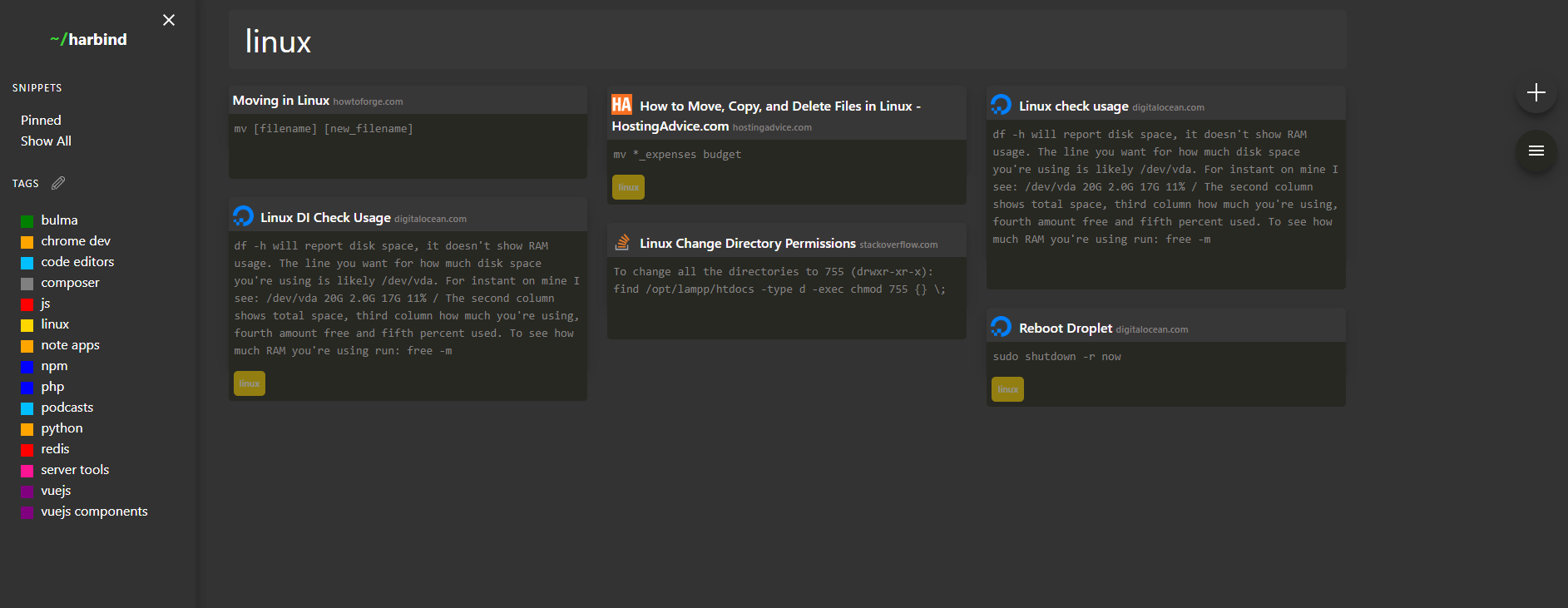The width and height of the screenshot is (1568, 608).
Task: Select the code editors tag
Action: (77, 262)
